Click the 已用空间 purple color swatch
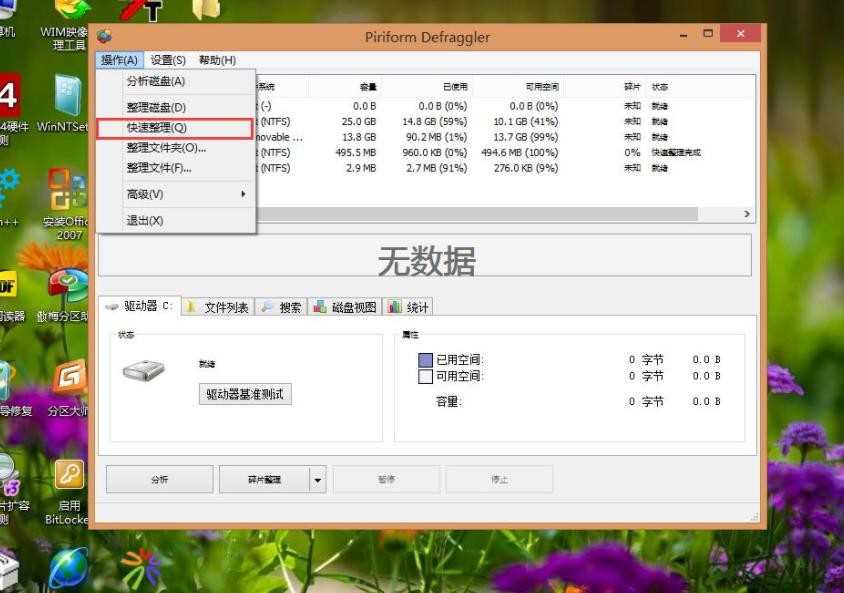This screenshot has width=844, height=593. point(425,360)
